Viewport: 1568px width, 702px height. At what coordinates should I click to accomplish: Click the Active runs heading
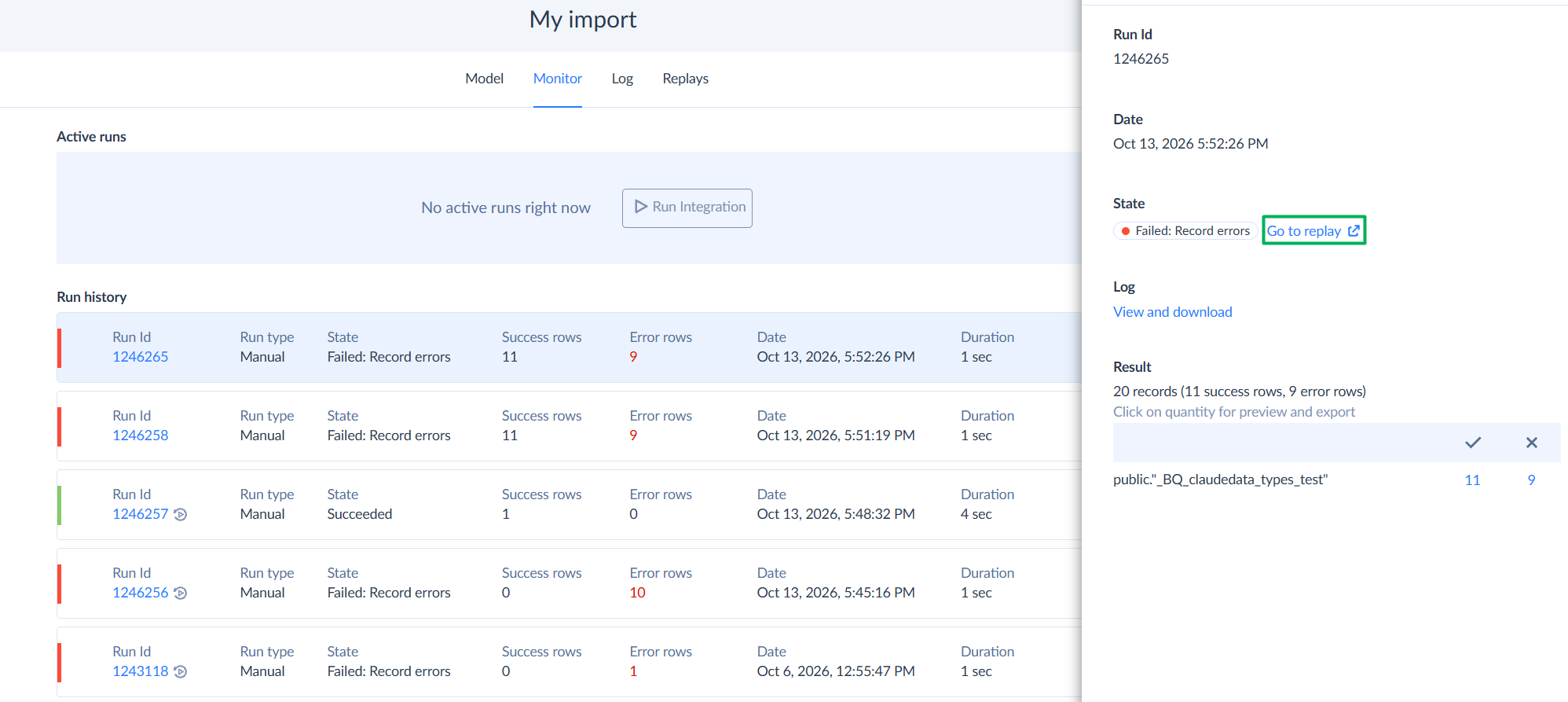91,137
